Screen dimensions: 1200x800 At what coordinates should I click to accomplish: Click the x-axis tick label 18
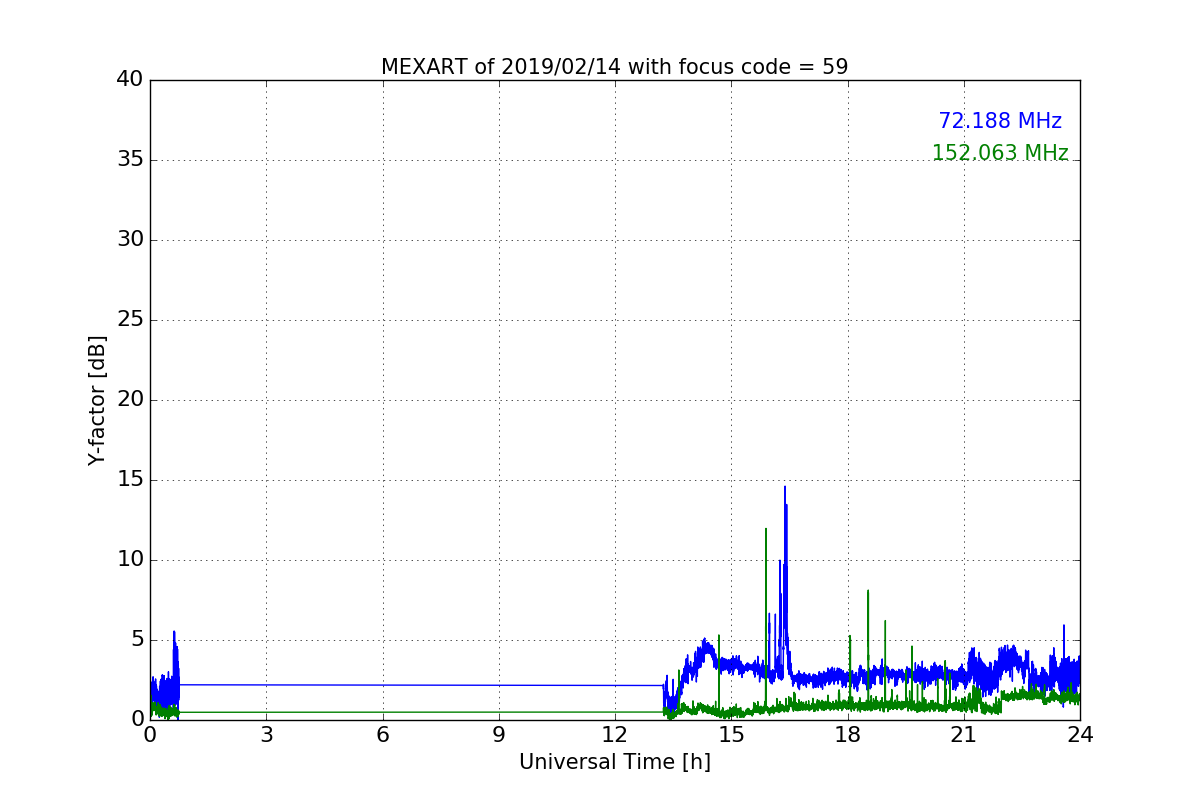click(848, 735)
